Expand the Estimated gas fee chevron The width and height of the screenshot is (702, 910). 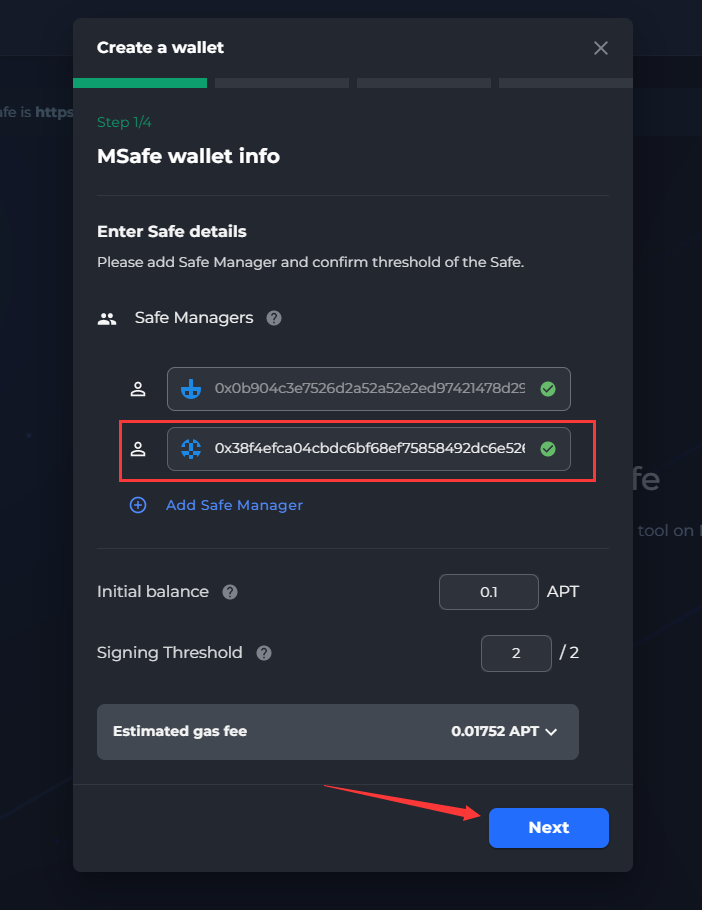click(x=551, y=732)
